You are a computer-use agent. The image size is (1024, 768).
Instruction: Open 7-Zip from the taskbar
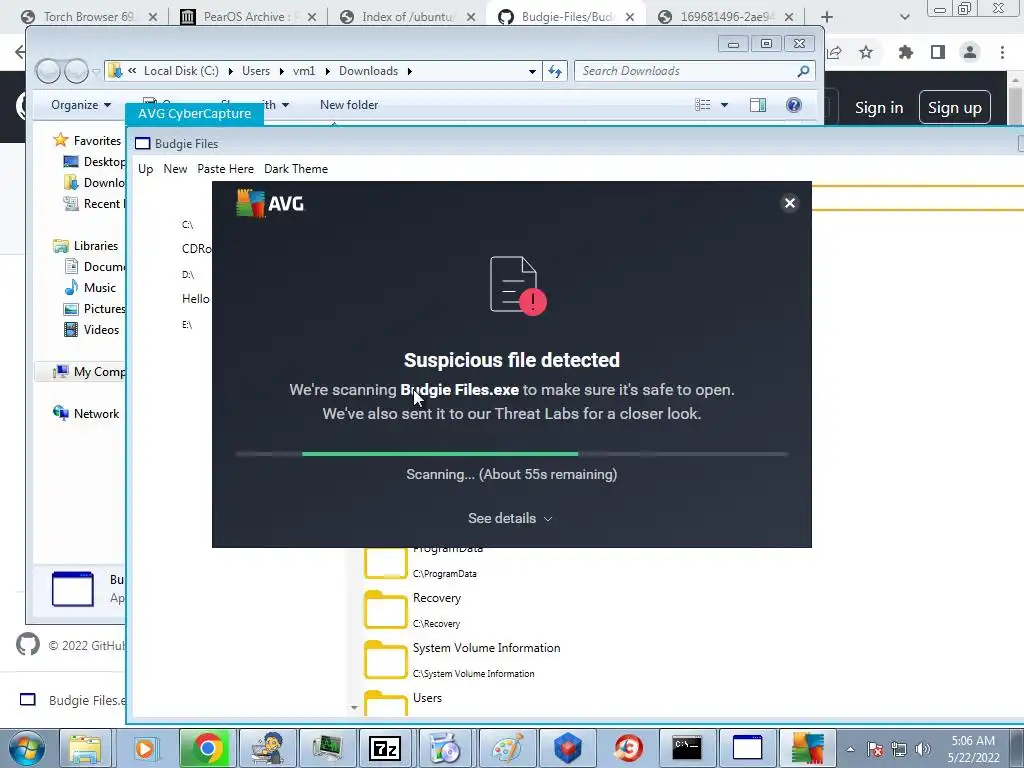coord(385,748)
